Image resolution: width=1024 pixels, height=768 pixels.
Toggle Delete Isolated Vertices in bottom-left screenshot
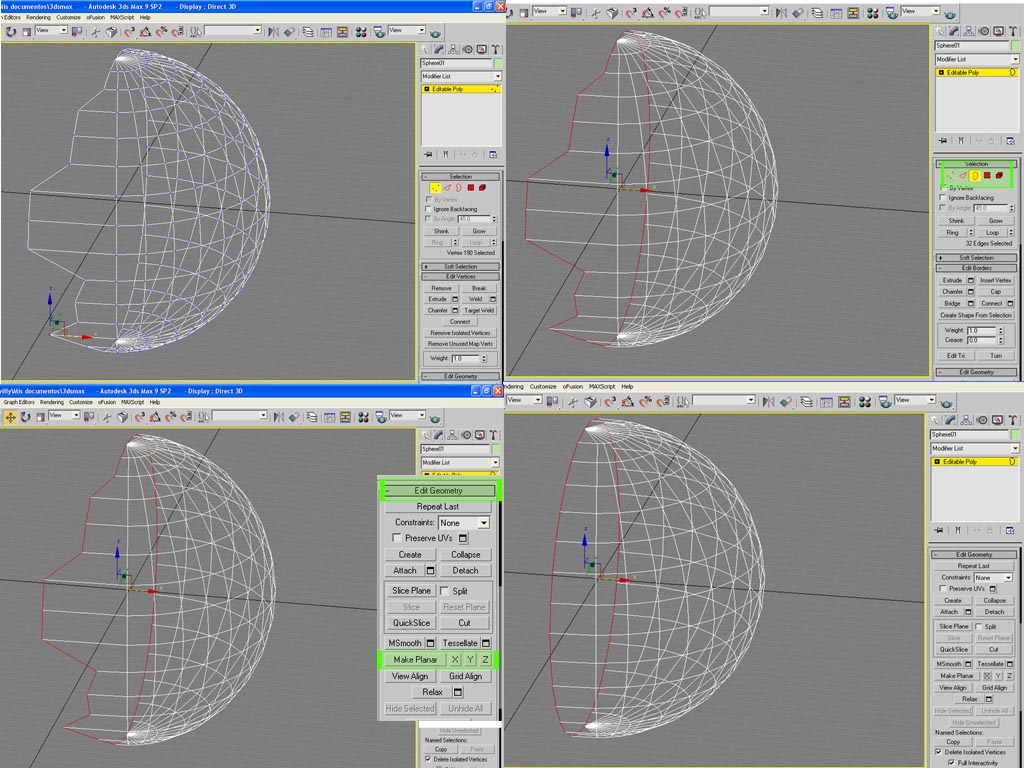click(428, 759)
